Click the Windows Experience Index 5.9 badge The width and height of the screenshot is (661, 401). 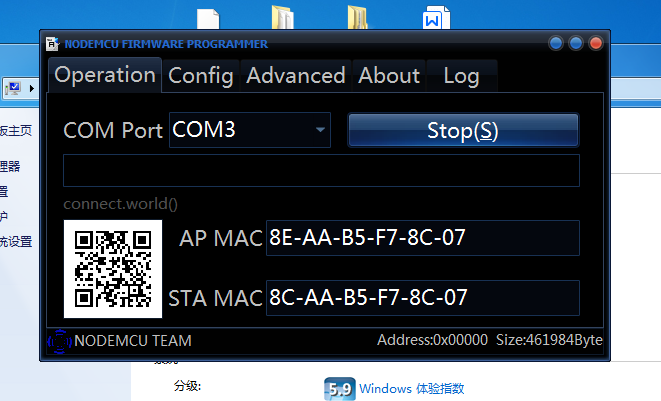pos(339,389)
